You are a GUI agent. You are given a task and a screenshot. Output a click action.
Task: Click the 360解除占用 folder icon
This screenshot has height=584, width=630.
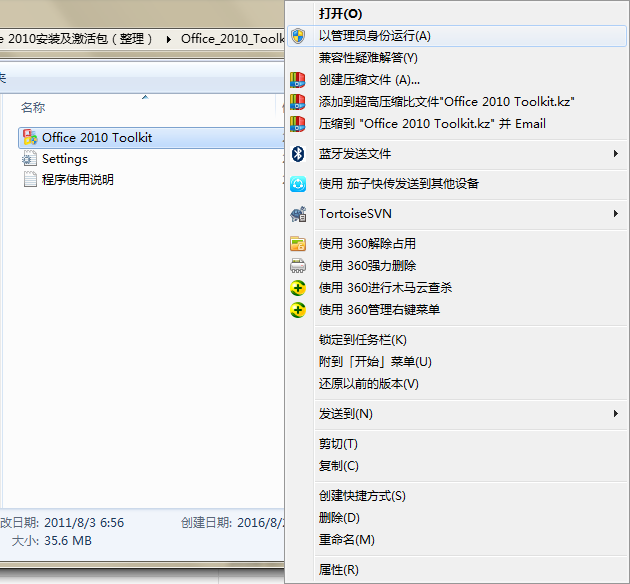pyautogui.click(x=298, y=244)
